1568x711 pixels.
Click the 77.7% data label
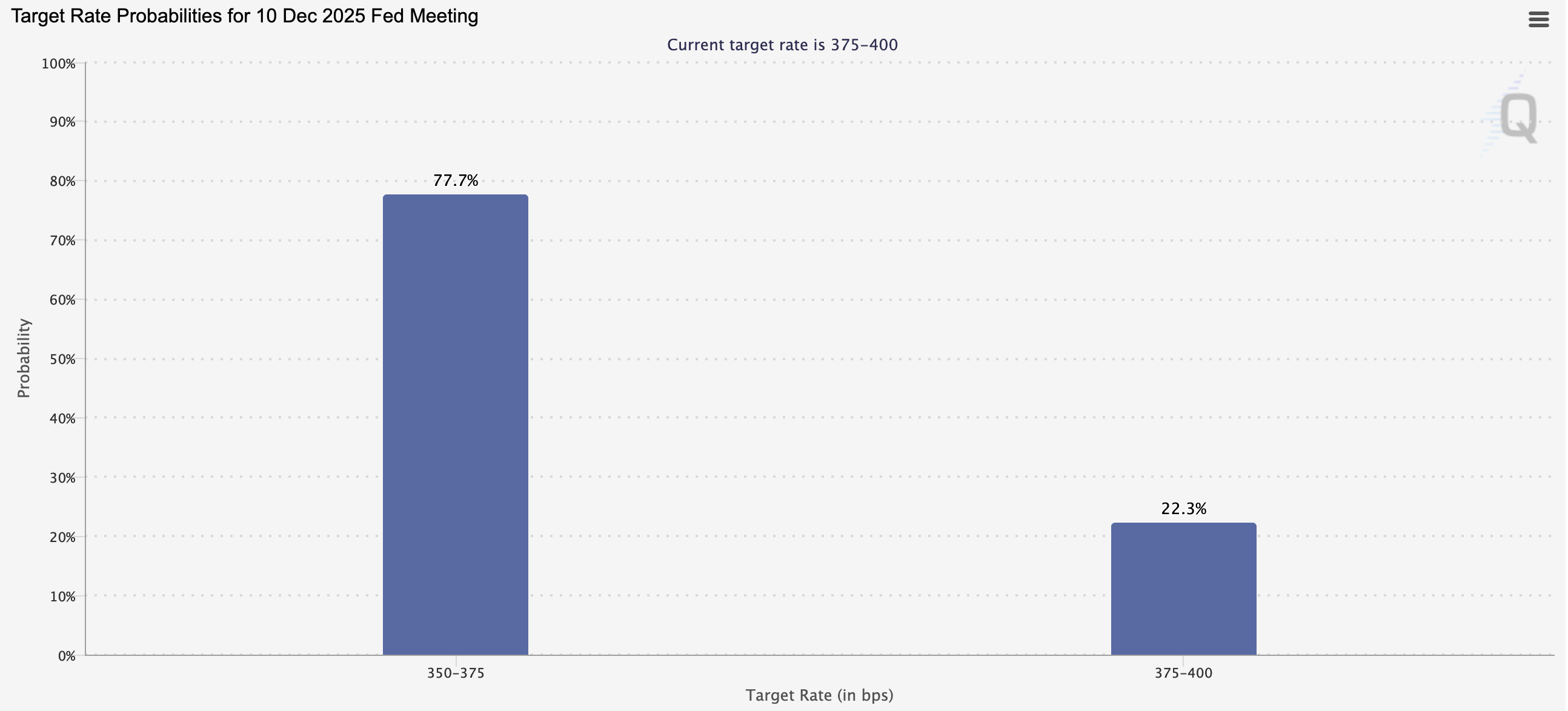pyautogui.click(x=455, y=180)
